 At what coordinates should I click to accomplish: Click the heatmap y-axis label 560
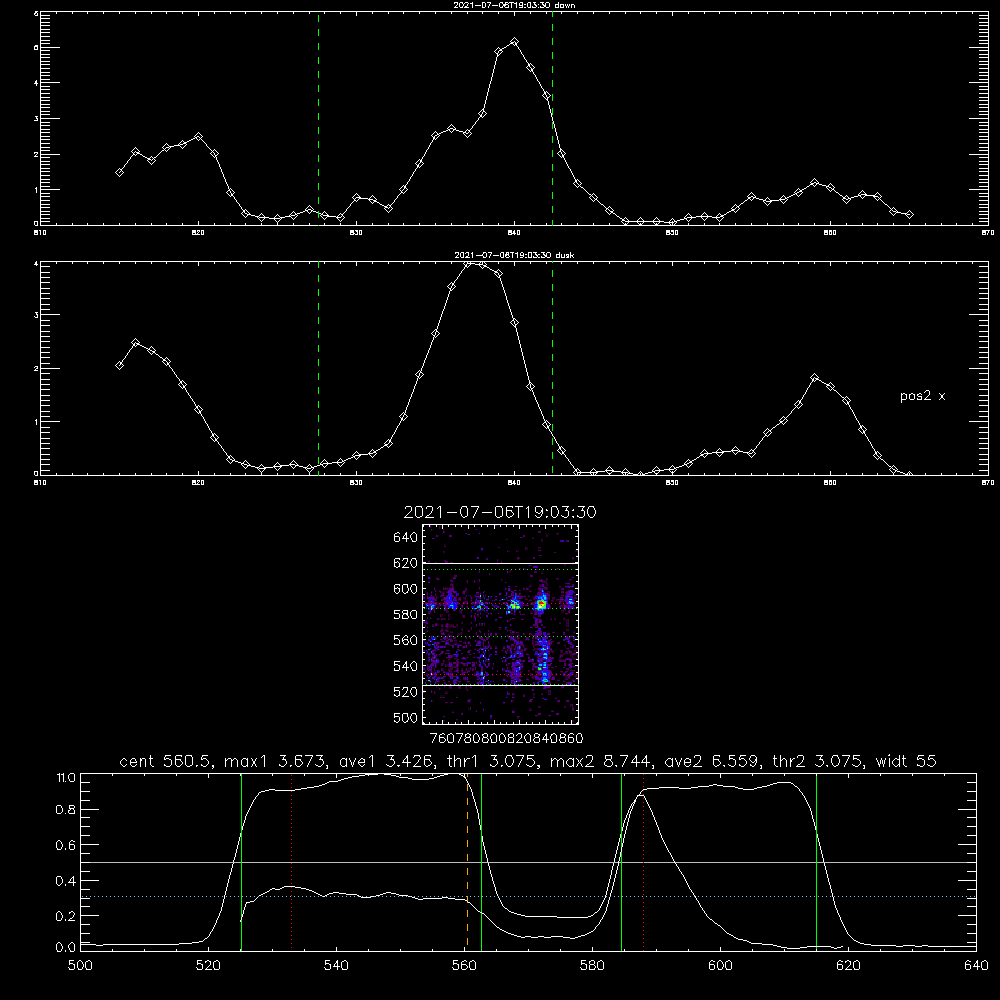click(406, 640)
